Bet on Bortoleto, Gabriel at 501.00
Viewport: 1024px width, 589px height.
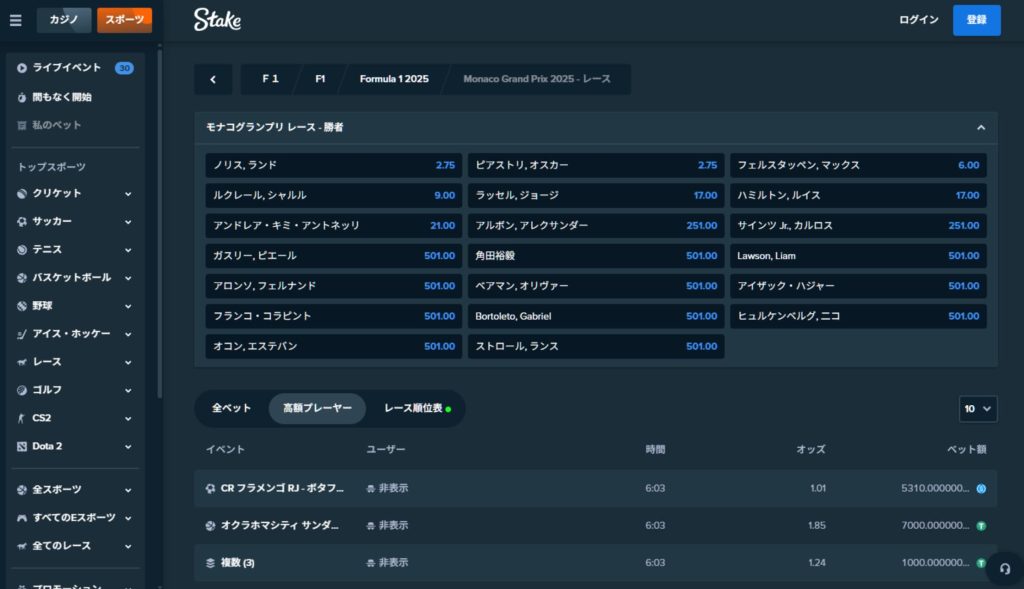596,317
